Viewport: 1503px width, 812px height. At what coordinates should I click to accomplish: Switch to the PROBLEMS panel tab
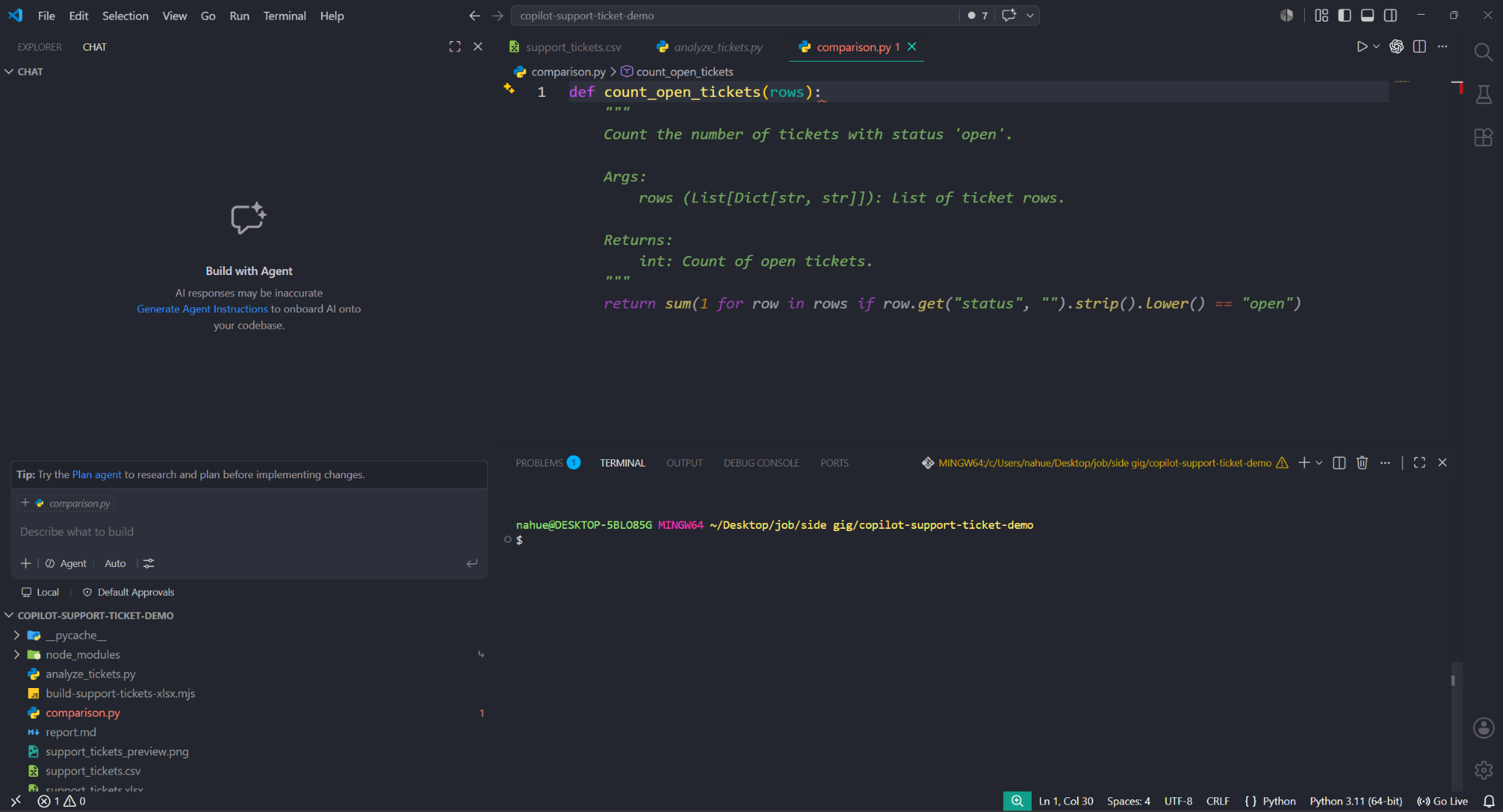(x=547, y=463)
